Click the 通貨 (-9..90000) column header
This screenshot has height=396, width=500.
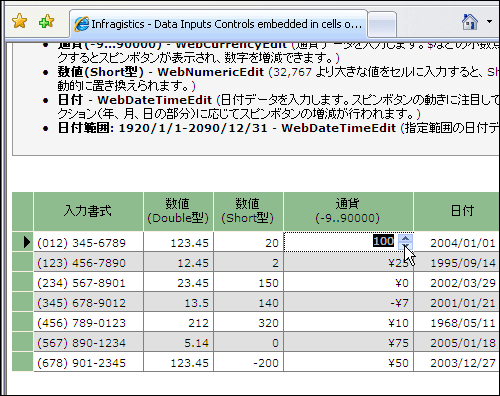coord(348,211)
